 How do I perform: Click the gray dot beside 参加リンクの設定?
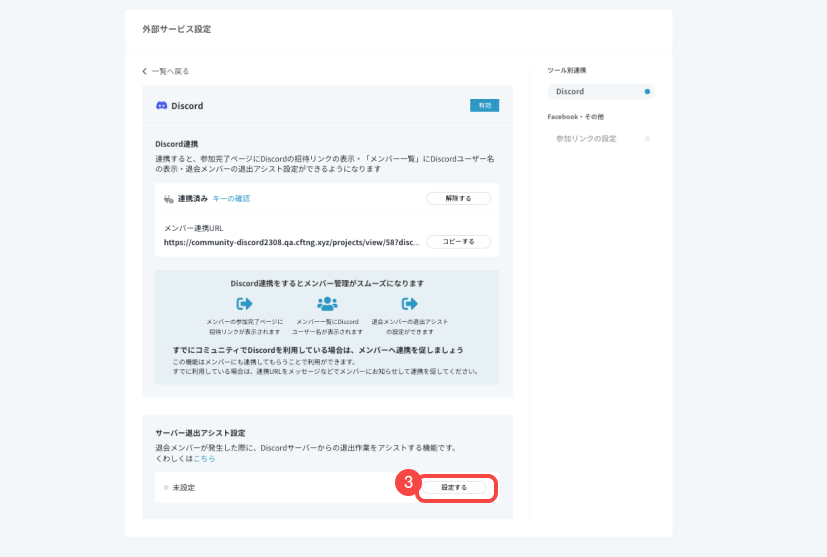coord(648,139)
